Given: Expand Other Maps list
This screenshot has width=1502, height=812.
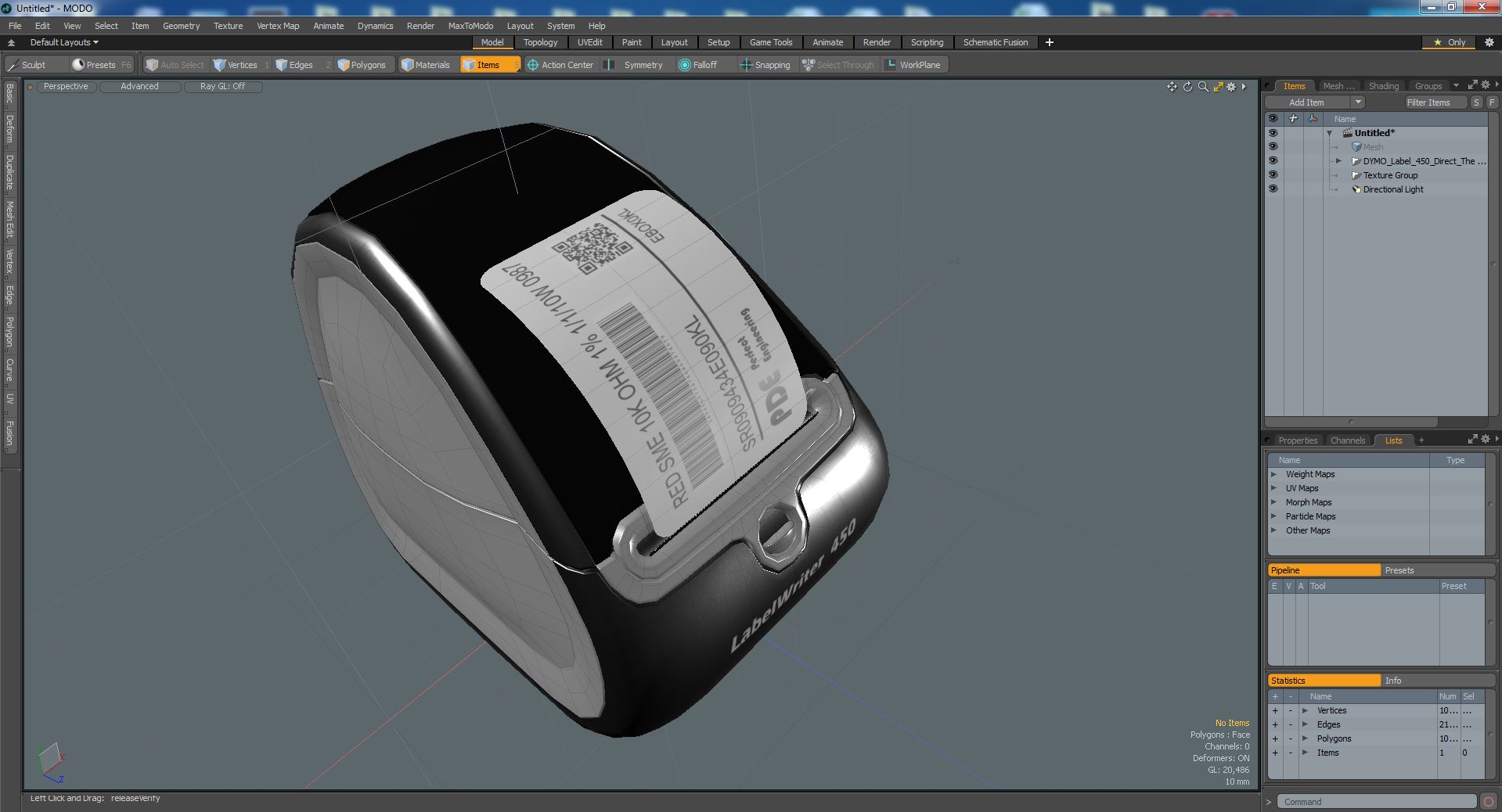Looking at the screenshot, I should (x=1273, y=530).
